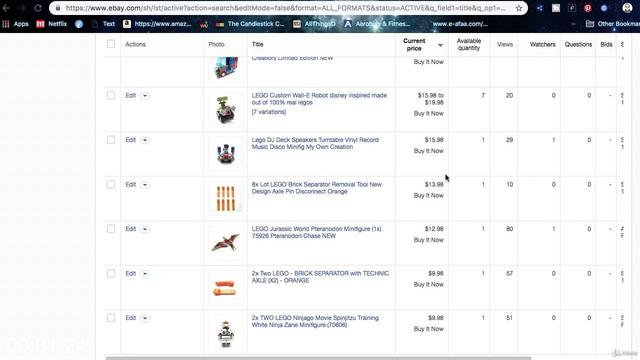
Task: Open the DJ Deck Speakers photo thumbnail
Action: pos(225,154)
